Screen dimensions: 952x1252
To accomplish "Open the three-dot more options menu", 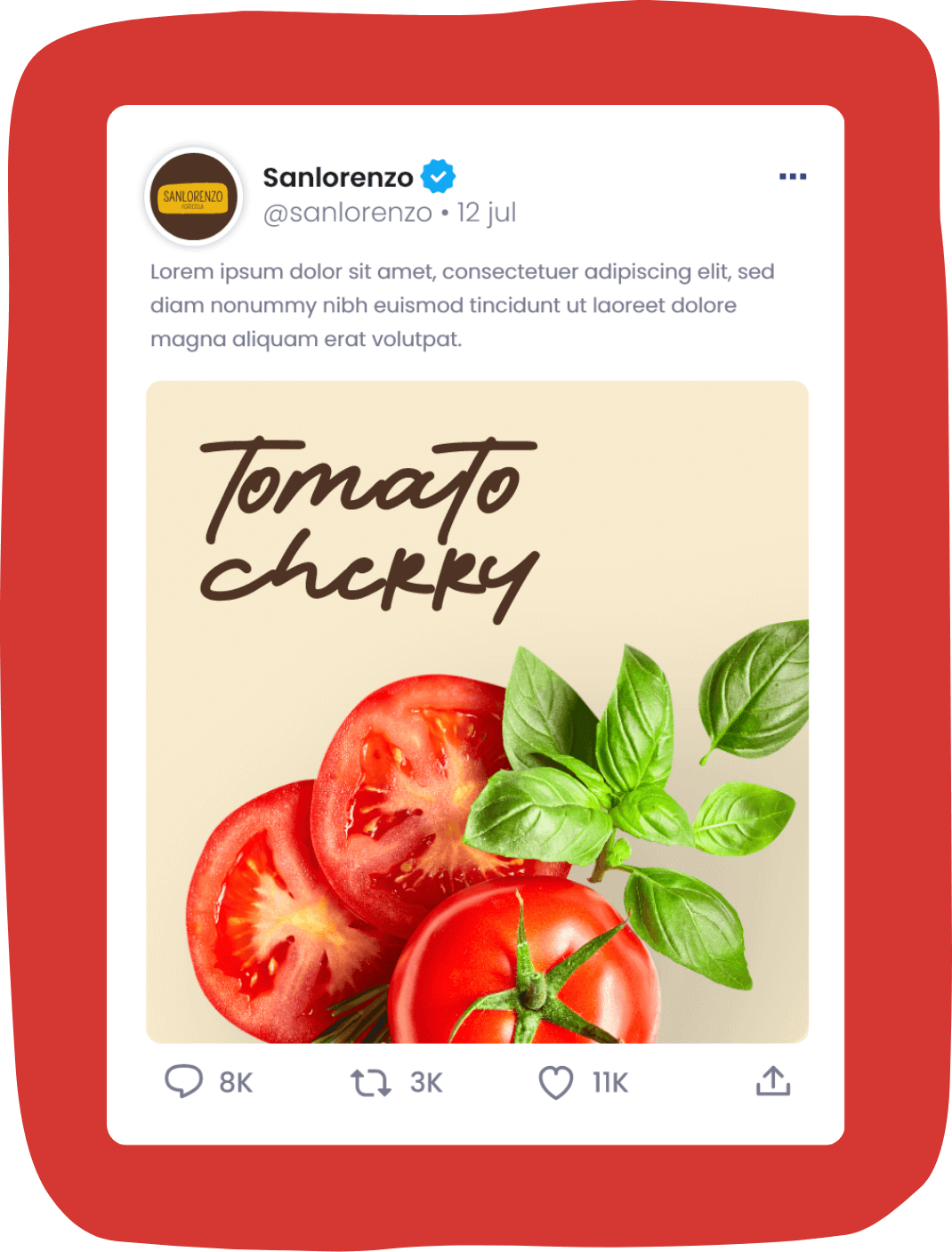I will [x=792, y=176].
